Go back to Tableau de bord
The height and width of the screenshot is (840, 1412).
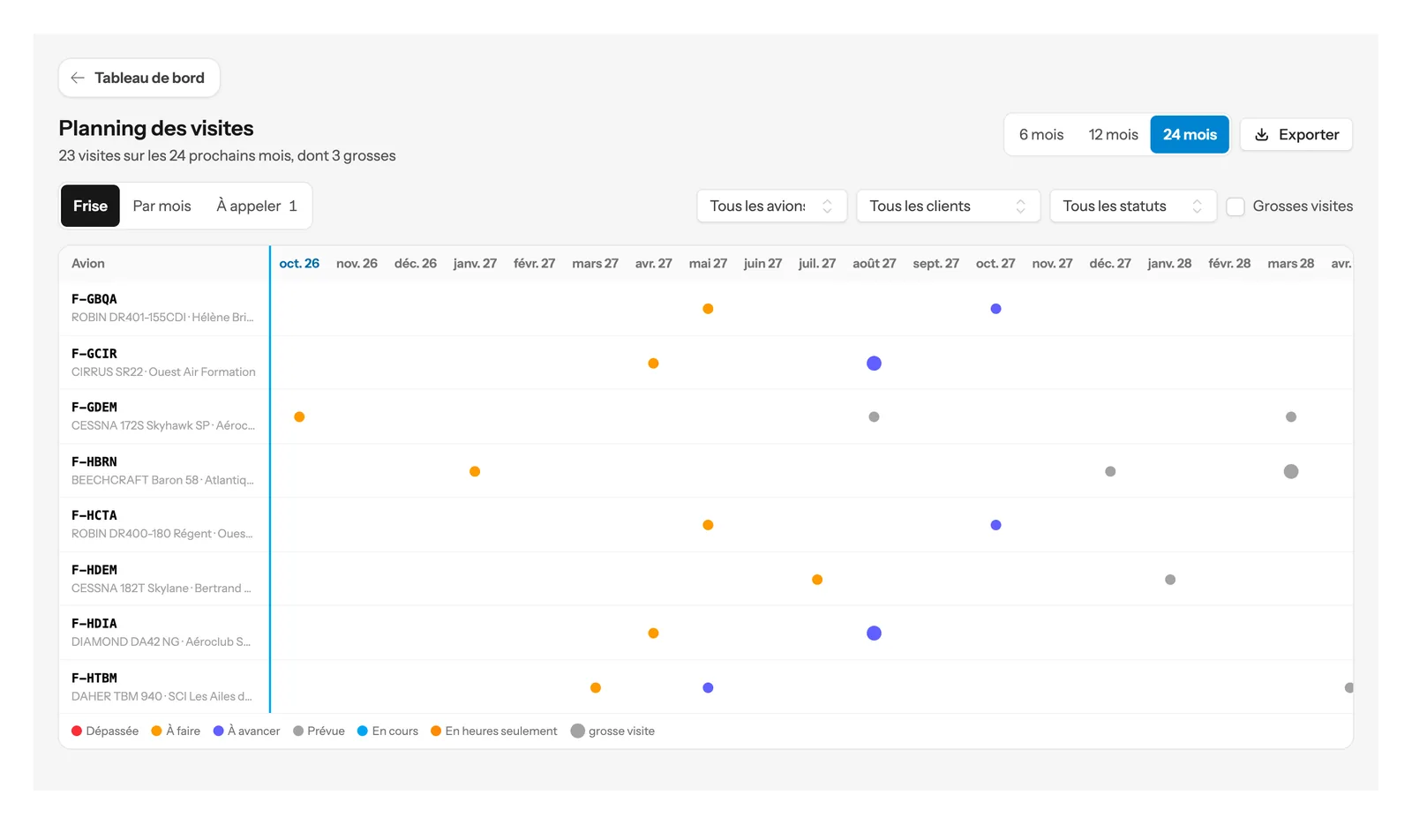[x=139, y=78]
